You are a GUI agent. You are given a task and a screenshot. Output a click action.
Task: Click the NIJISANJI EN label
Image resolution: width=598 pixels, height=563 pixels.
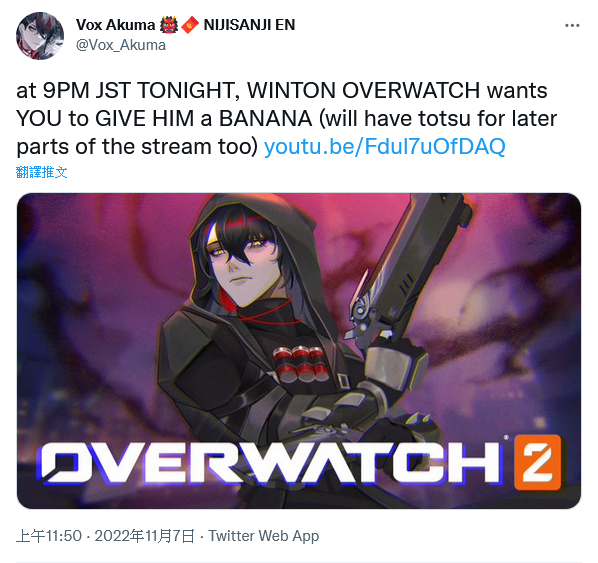tap(249, 25)
